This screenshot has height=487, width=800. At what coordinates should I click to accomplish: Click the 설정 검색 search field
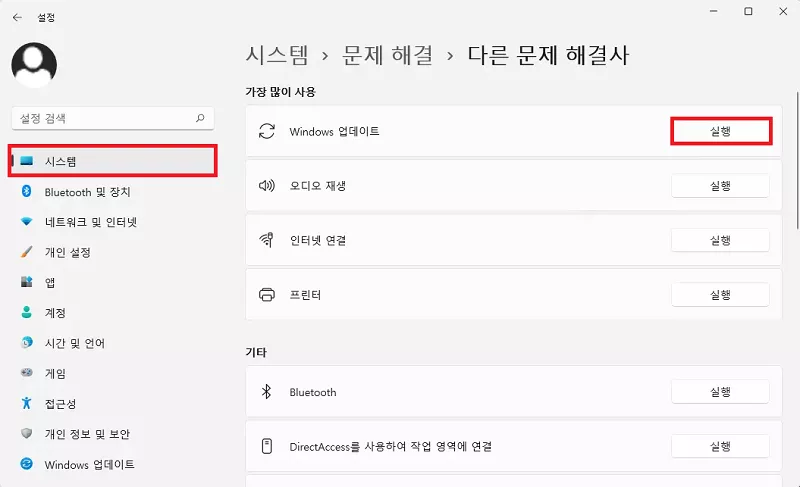click(113, 118)
